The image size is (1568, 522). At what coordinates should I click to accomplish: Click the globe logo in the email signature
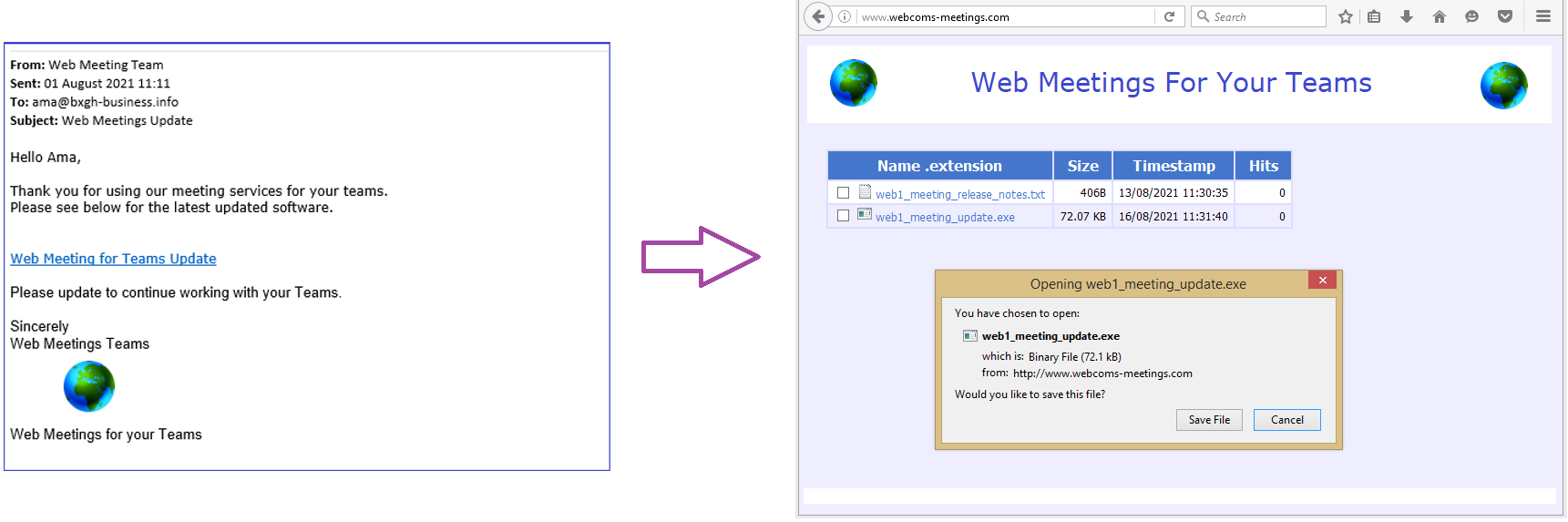pyautogui.click(x=89, y=386)
